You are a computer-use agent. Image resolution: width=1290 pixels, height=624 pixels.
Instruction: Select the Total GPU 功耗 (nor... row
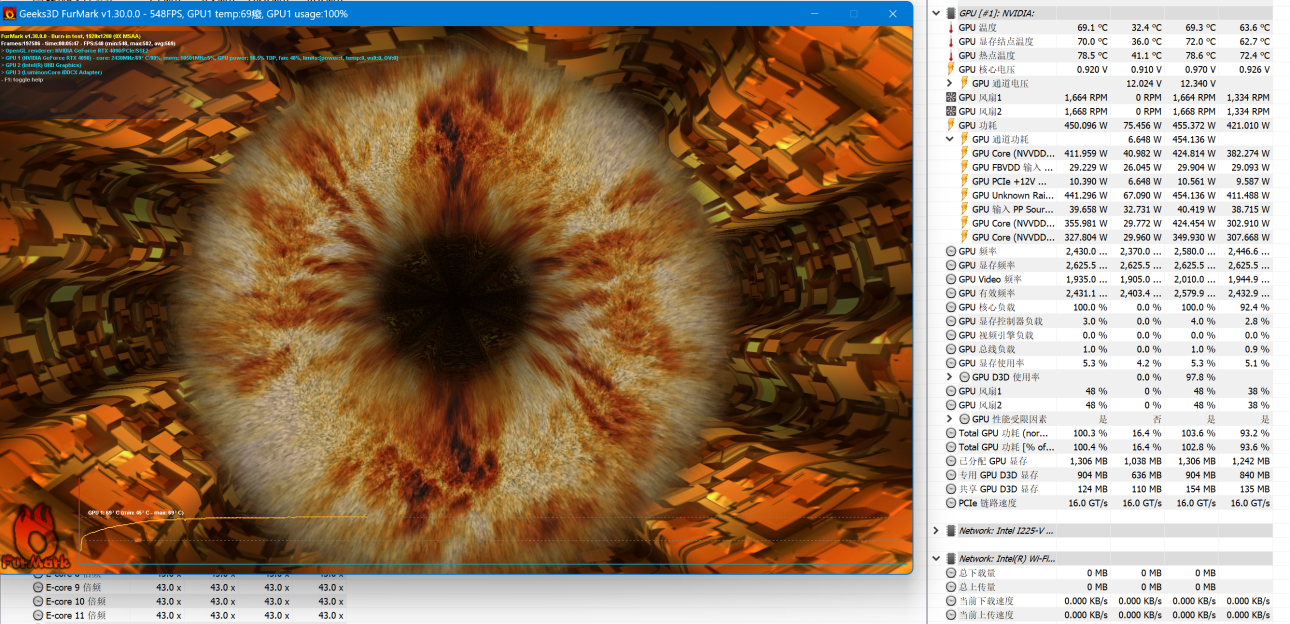click(x=1108, y=434)
